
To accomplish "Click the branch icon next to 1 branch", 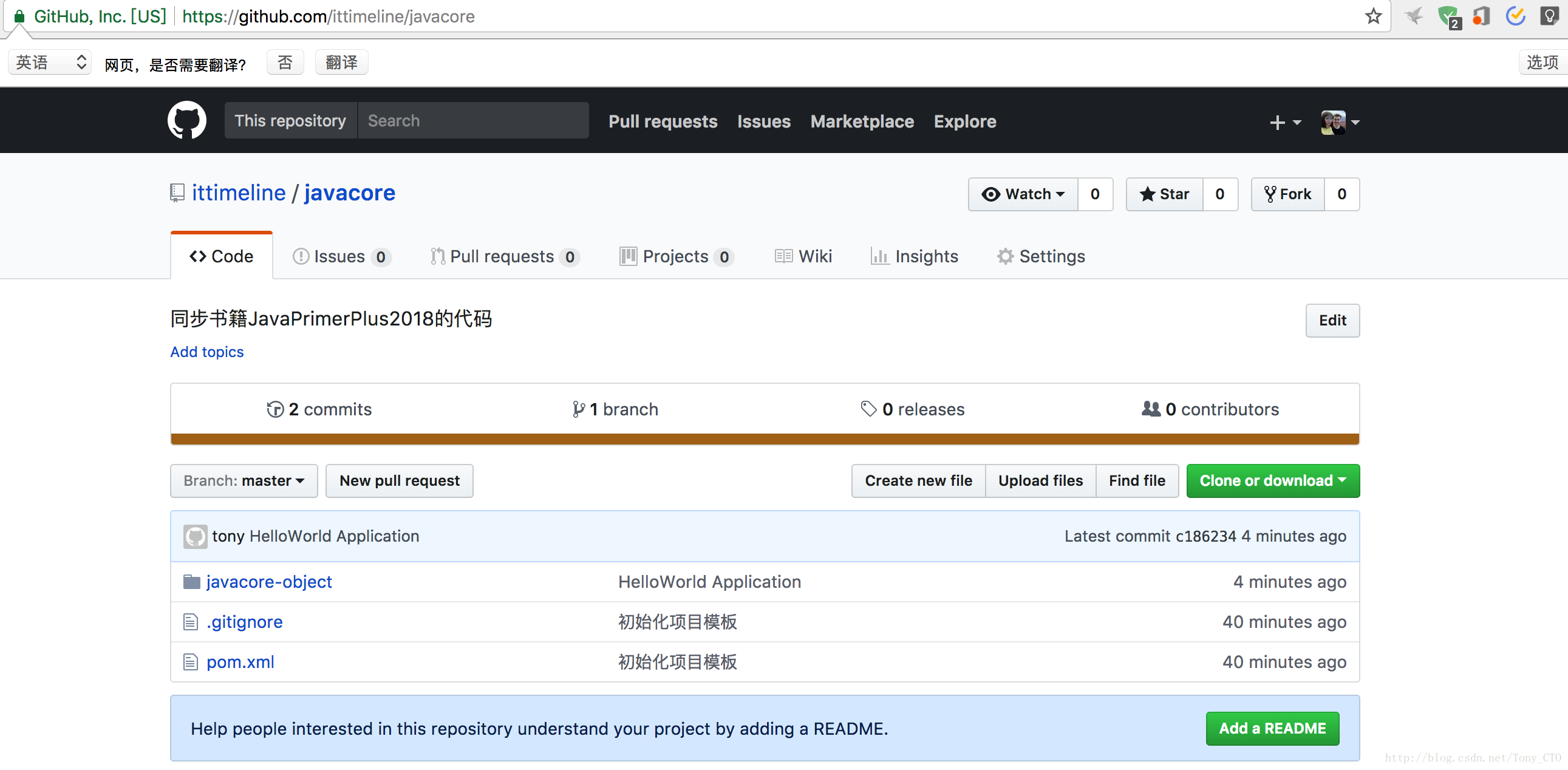I will [x=578, y=409].
